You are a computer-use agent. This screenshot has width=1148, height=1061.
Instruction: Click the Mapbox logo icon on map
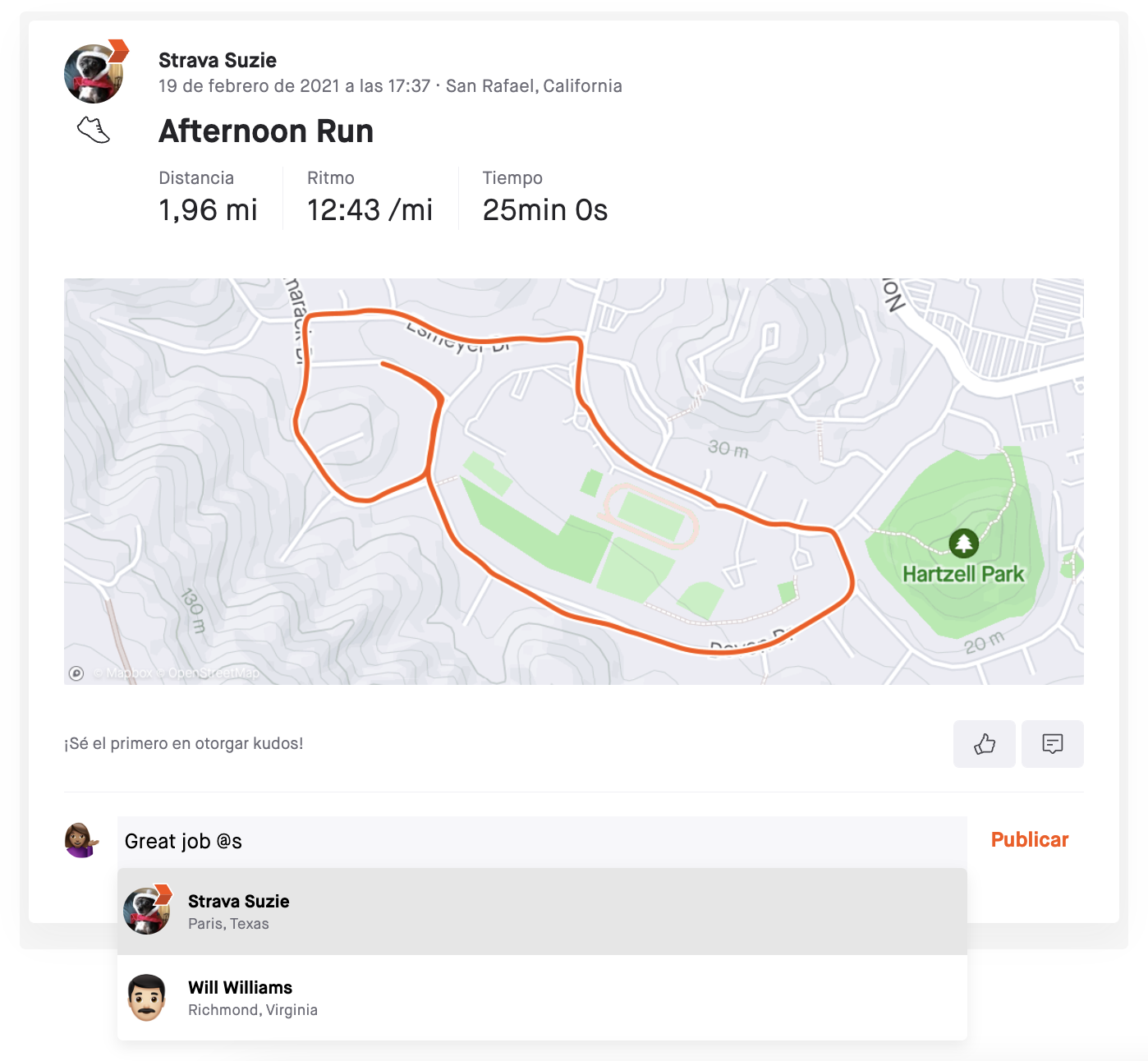coord(76,673)
